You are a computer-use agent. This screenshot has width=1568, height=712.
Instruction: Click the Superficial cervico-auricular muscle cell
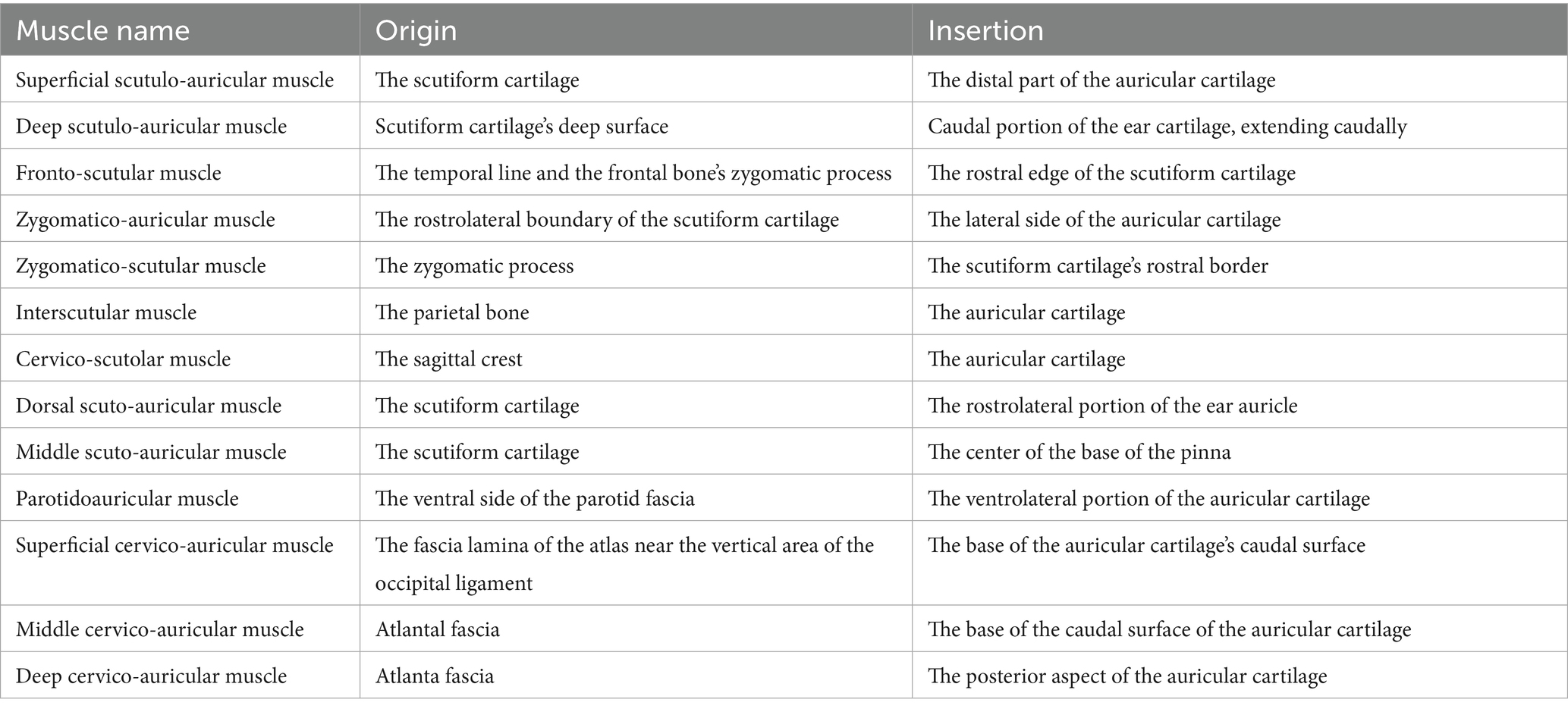[x=174, y=545]
